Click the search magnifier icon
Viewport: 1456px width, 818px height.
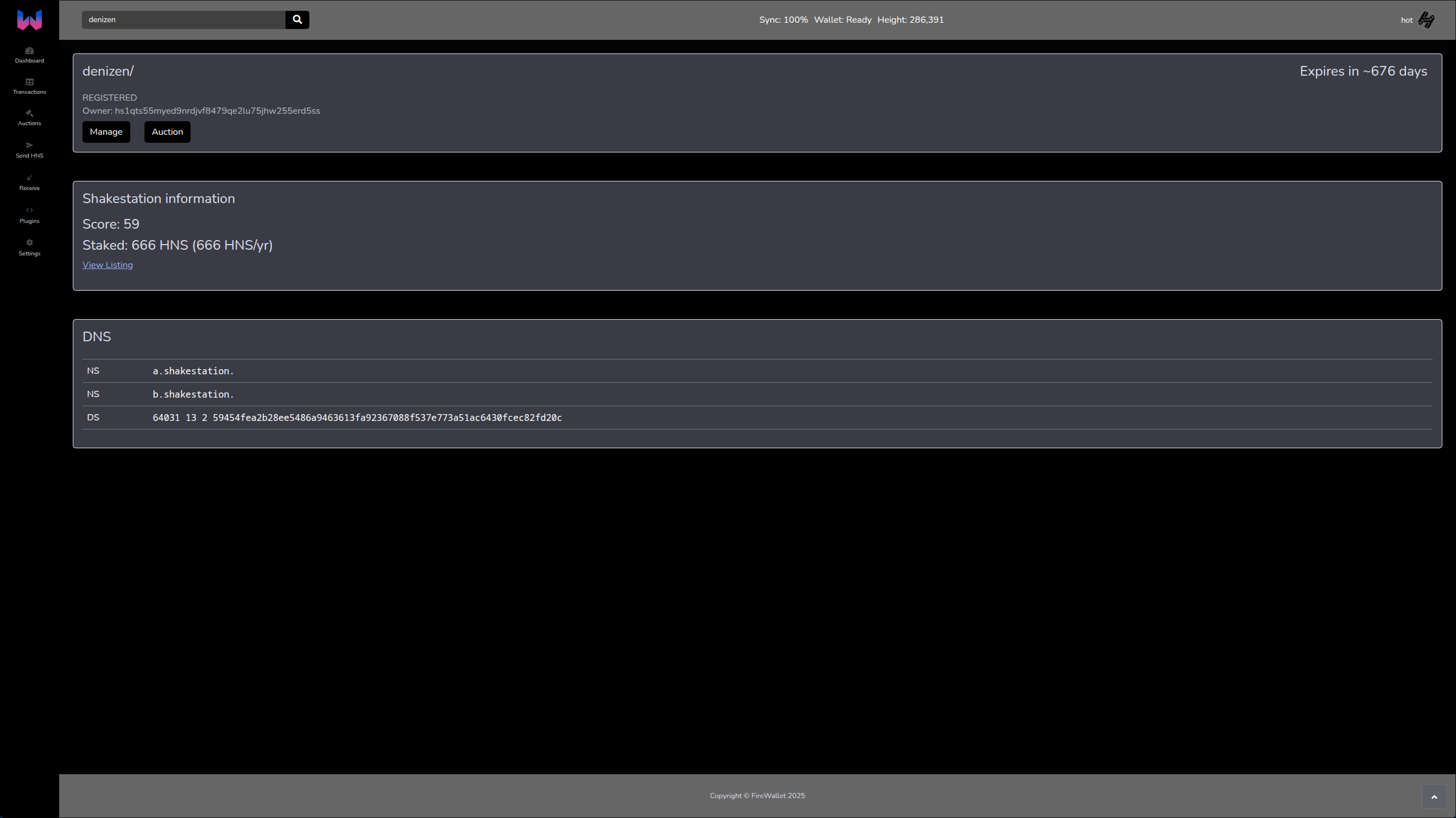click(297, 19)
